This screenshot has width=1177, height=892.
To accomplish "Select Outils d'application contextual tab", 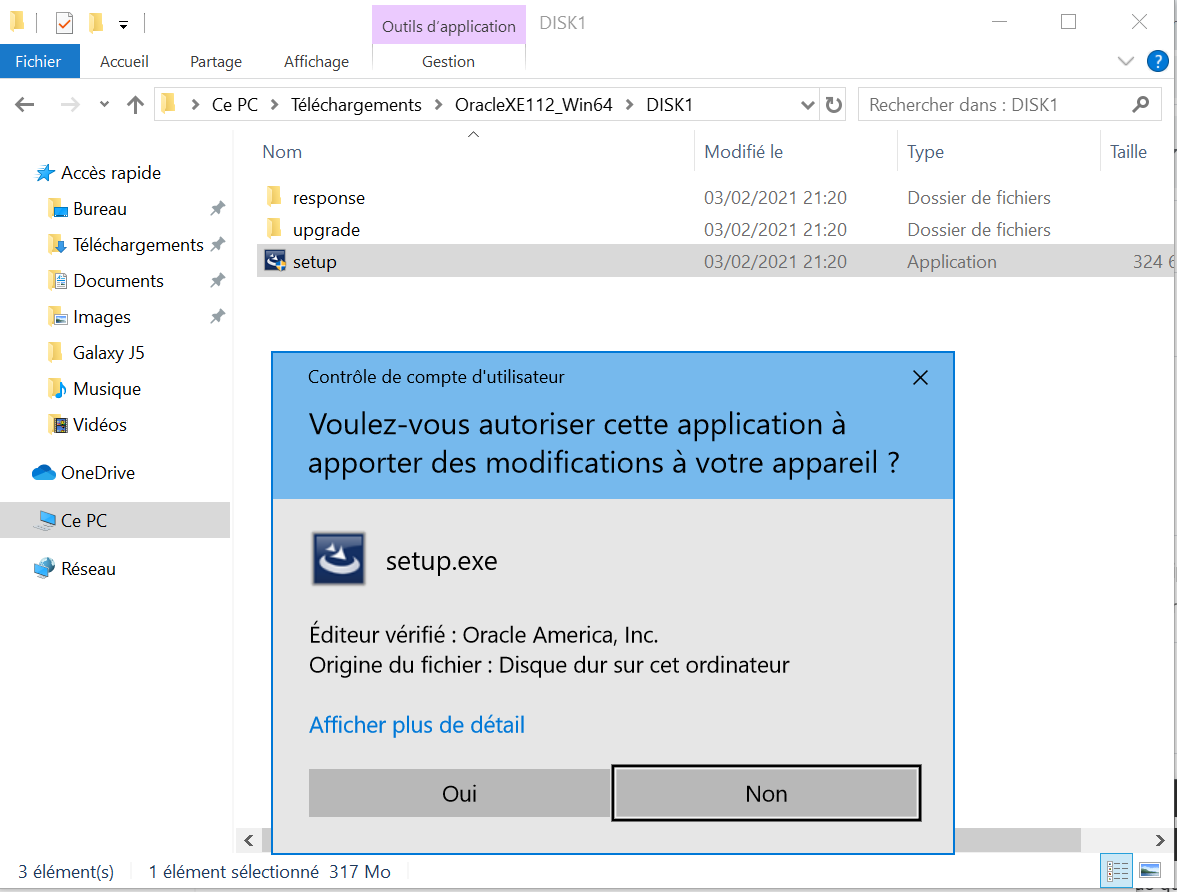I will [448, 26].
